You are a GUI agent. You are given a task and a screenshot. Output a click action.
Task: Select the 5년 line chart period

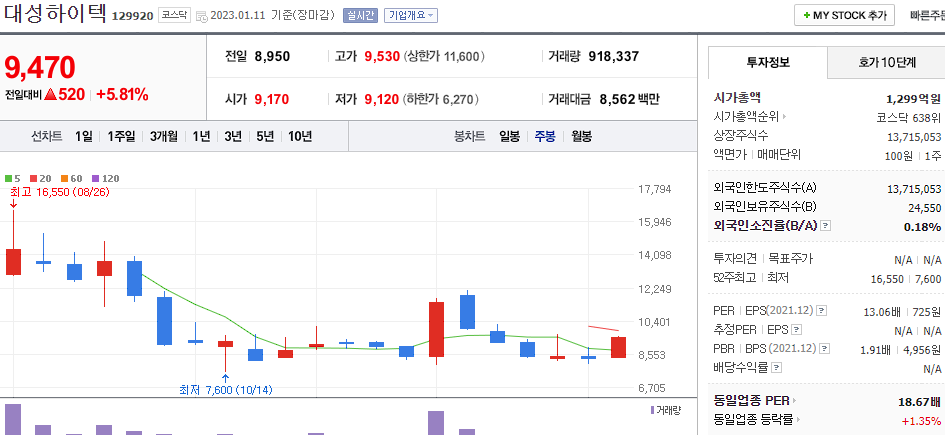point(265,136)
